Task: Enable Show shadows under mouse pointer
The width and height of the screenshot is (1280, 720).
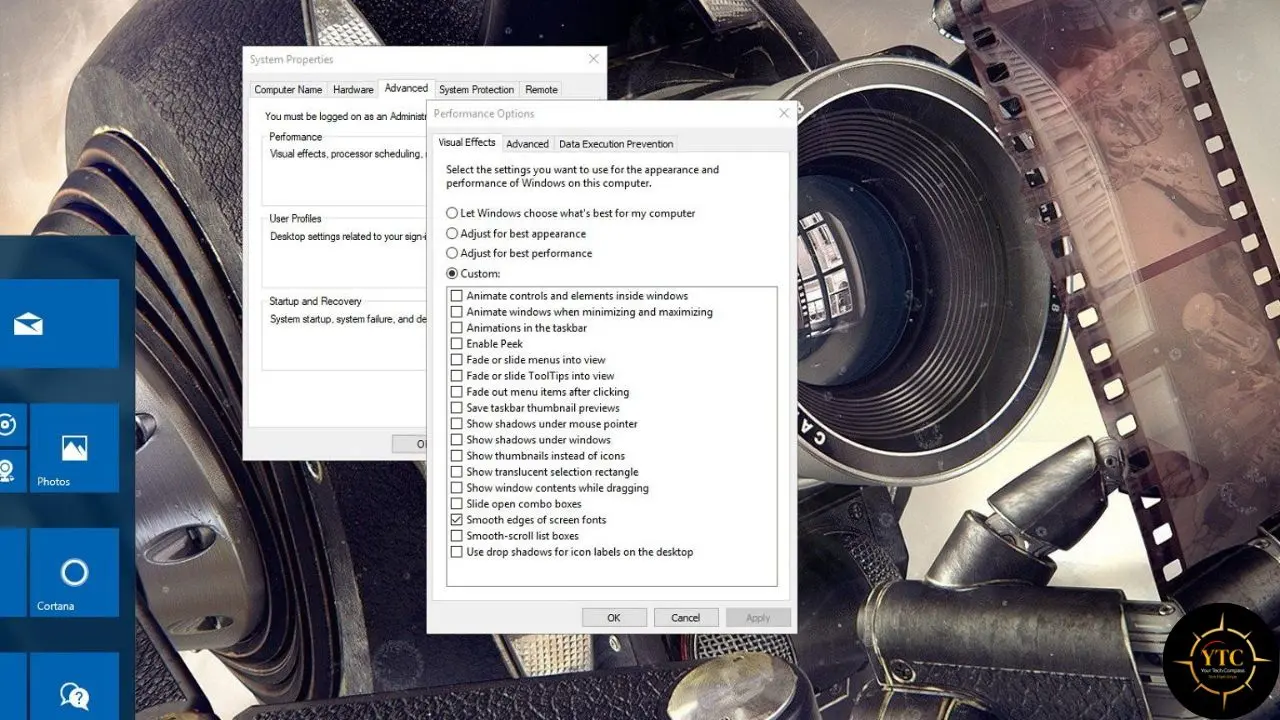Action: pyautogui.click(x=457, y=424)
